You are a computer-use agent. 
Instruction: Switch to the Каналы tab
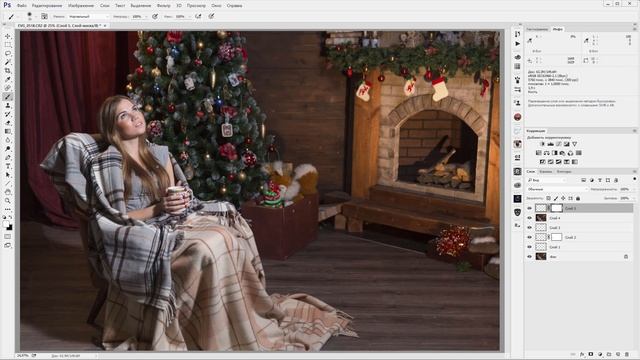tap(545, 171)
